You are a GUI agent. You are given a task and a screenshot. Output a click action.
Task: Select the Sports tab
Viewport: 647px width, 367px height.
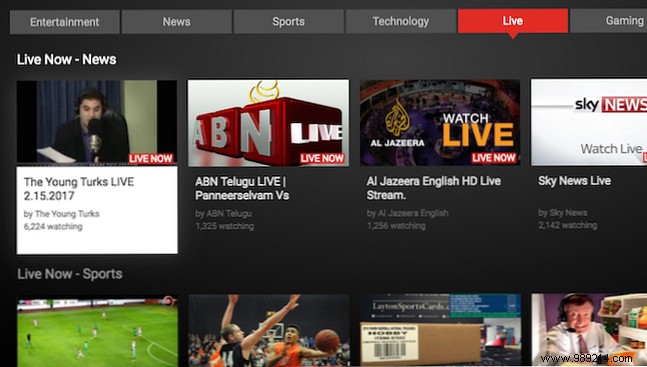pos(288,21)
